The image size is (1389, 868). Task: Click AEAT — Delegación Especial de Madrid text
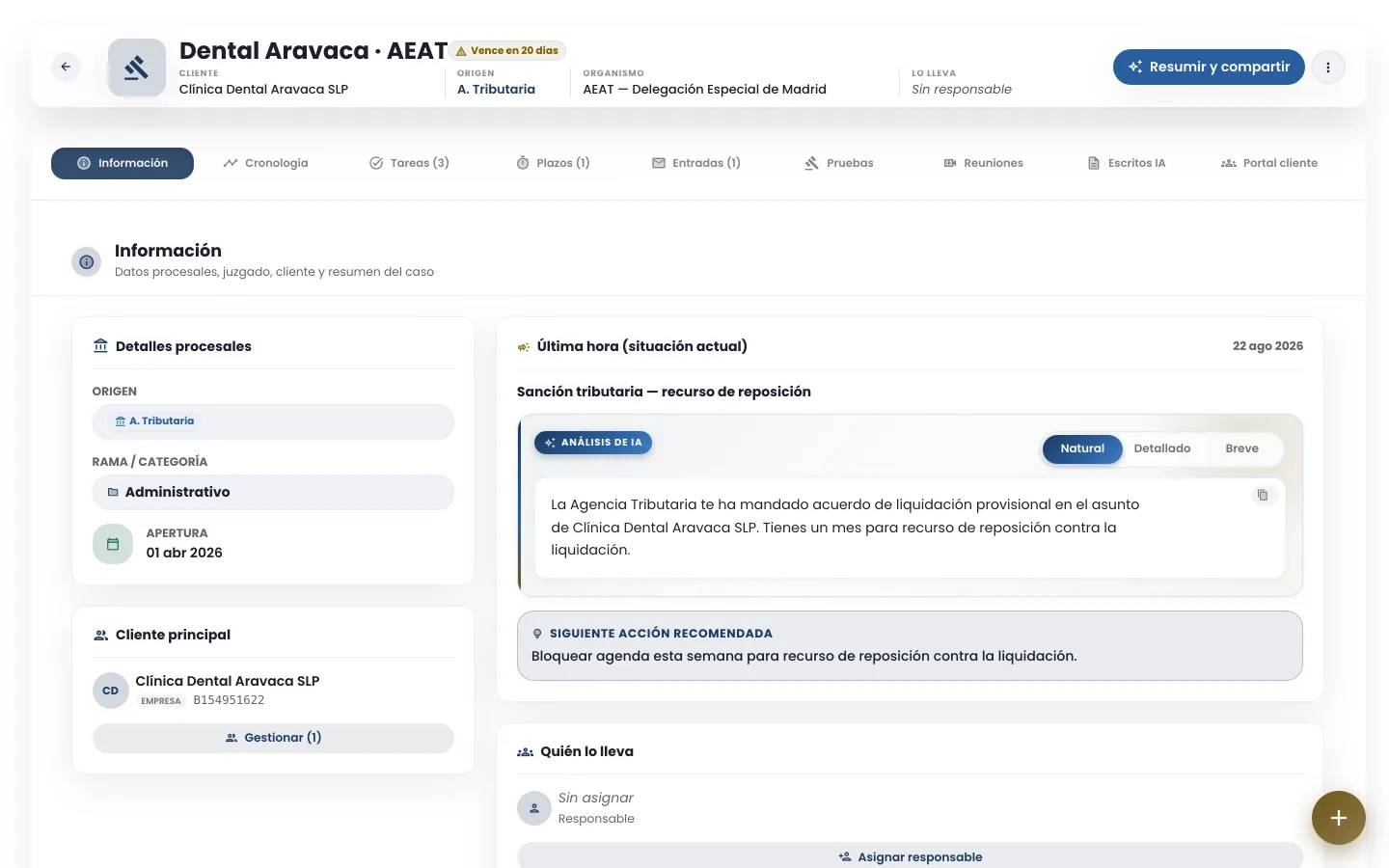(x=704, y=90)
